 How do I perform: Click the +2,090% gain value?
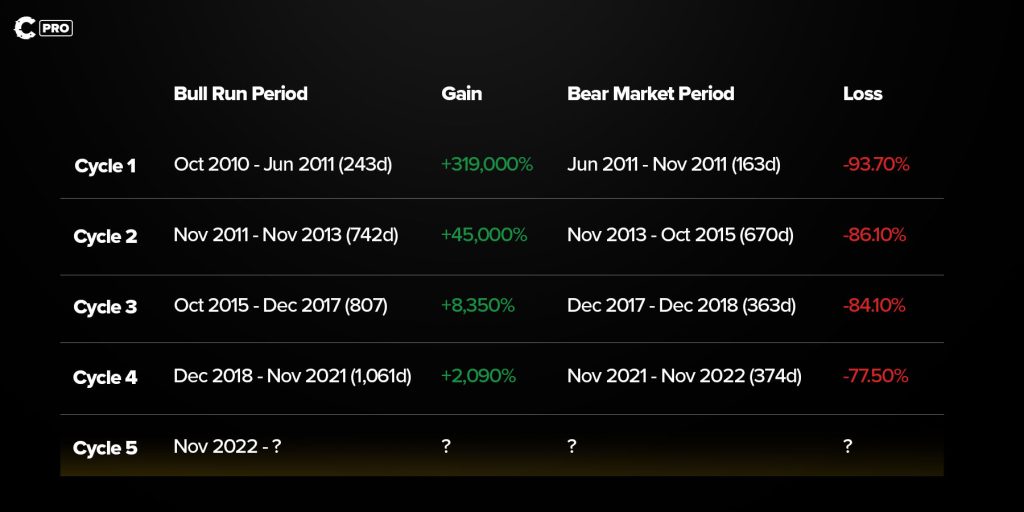478,376
